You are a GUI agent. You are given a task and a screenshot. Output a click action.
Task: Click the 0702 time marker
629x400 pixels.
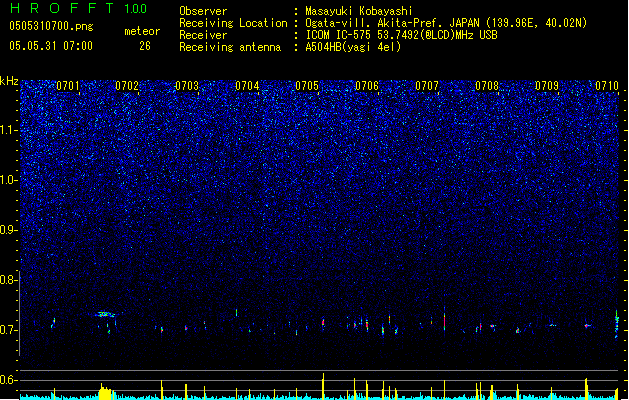(127, 86)
